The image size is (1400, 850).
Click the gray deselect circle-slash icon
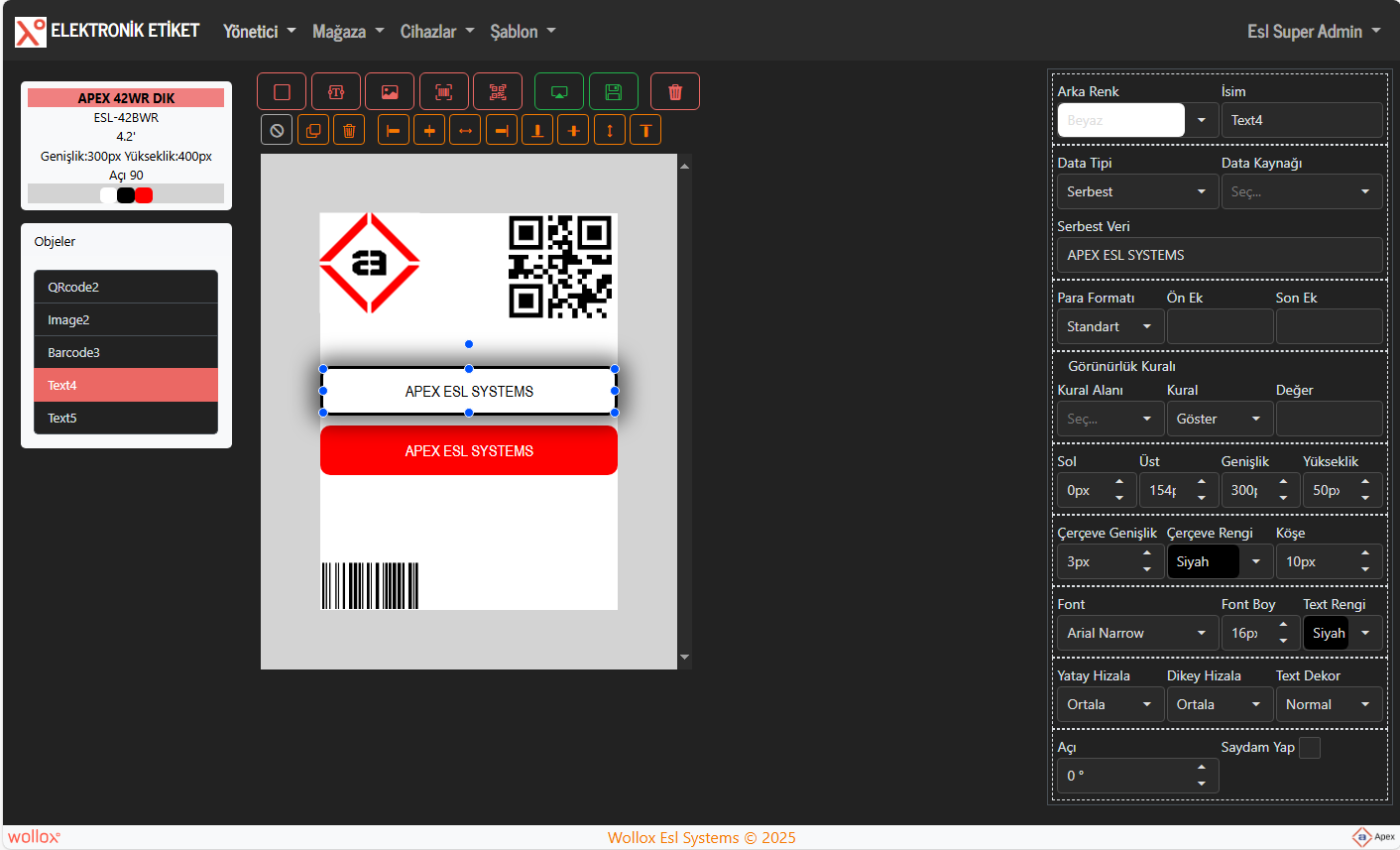[278, 130]
